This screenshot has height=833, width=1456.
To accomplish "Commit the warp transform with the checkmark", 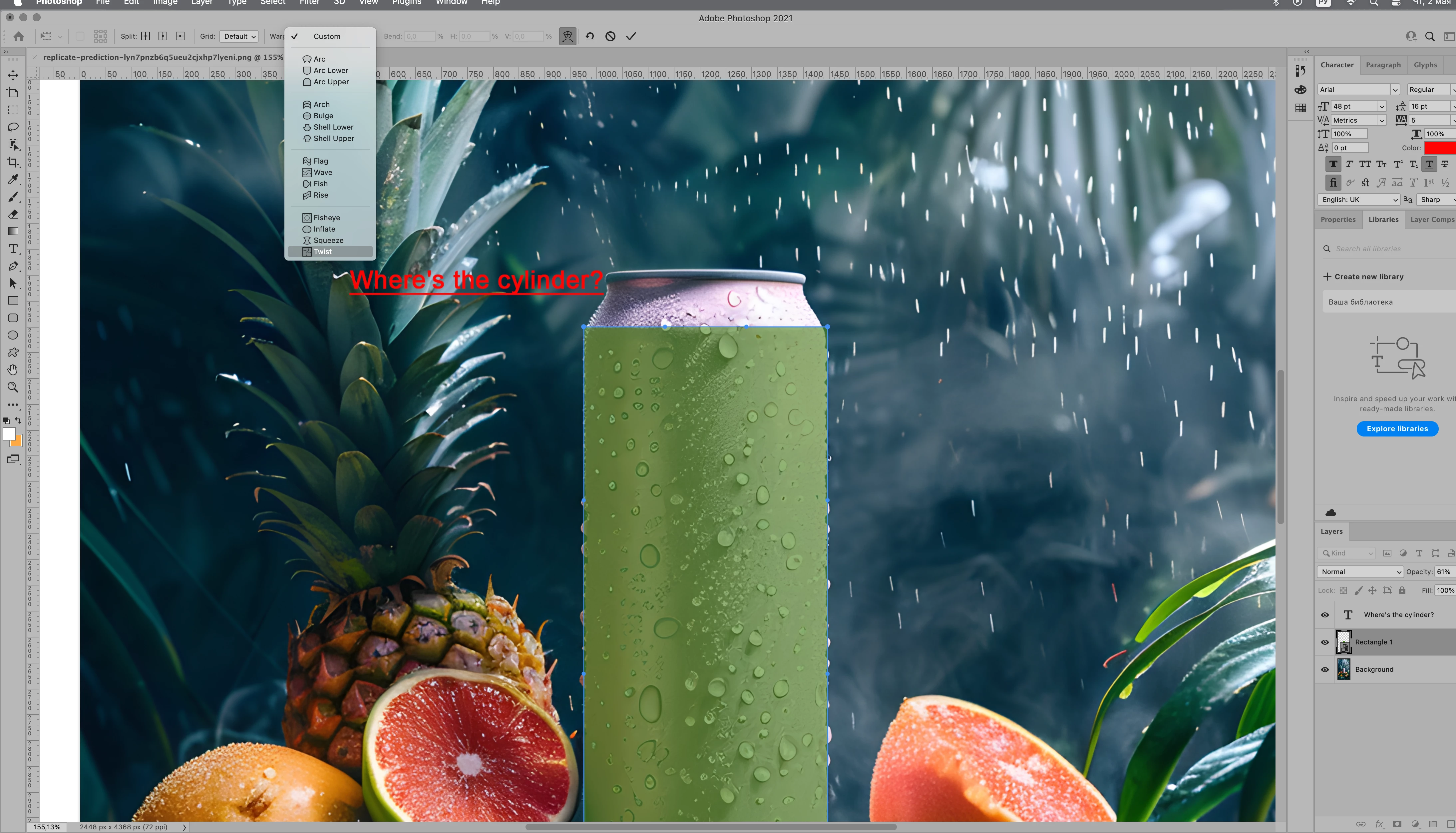I will pos(631,36).
